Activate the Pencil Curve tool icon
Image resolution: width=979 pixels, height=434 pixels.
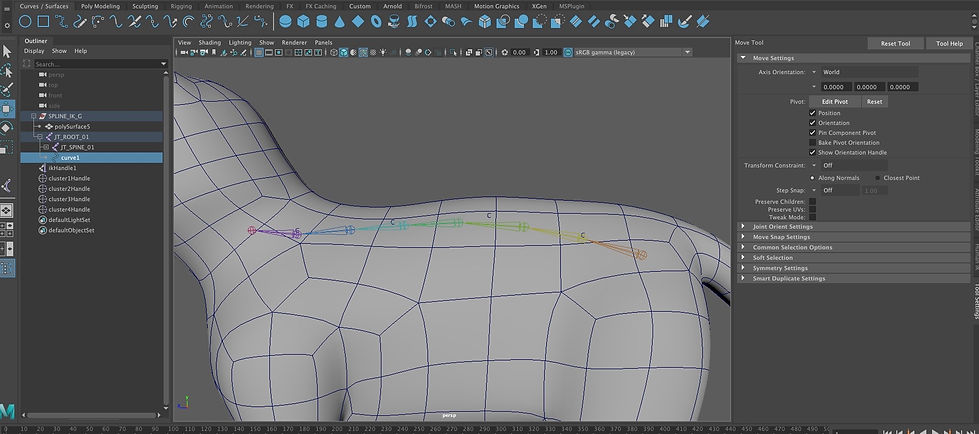click(x=79, y=21)
